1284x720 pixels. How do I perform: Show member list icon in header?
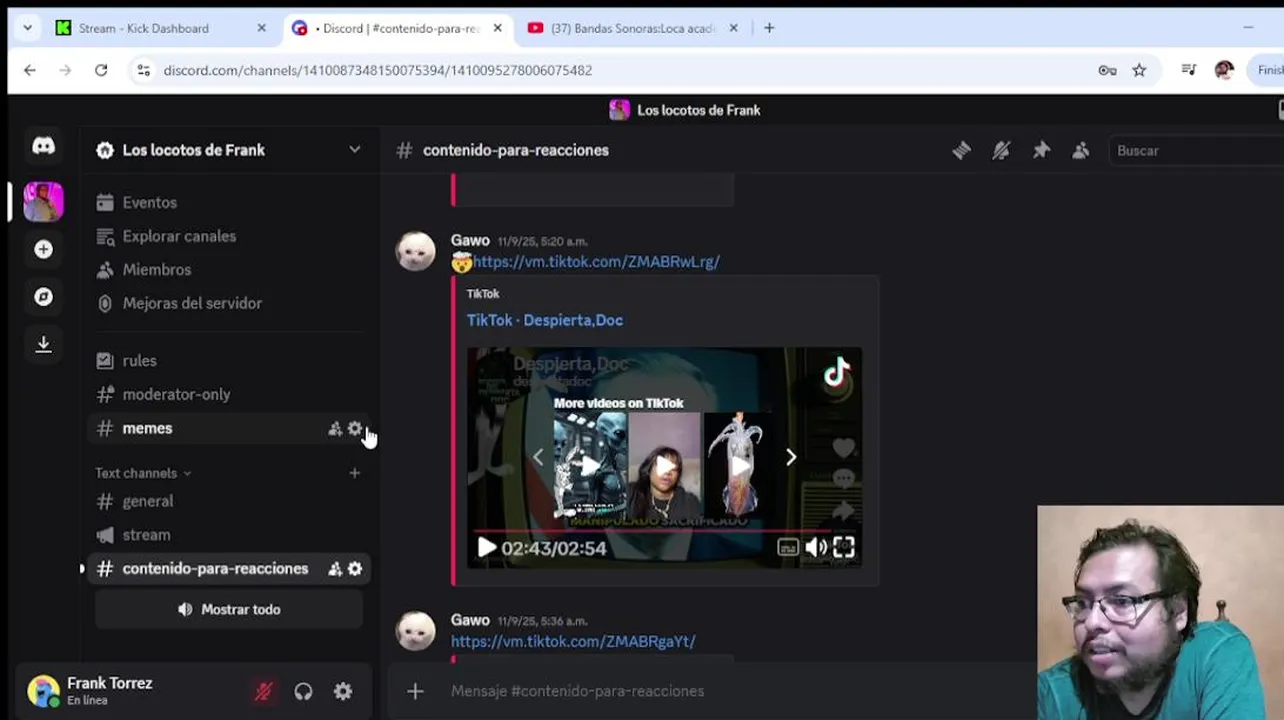tap(1081, 150)
